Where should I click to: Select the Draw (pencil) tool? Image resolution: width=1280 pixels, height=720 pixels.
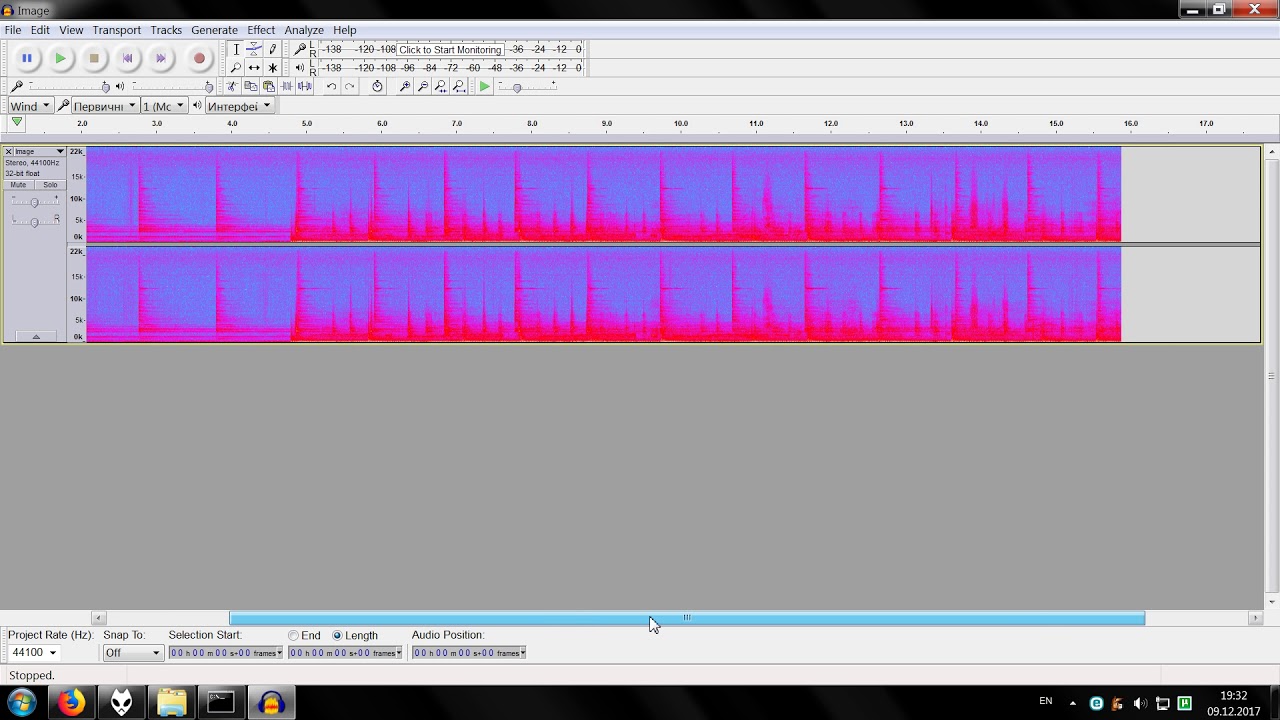[x=272, y=49]
